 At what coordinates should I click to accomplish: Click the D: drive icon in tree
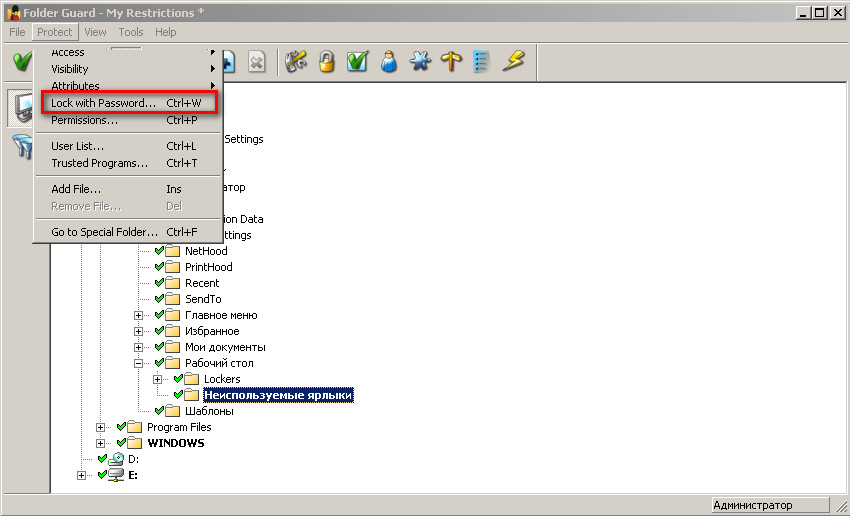point(117,459)
